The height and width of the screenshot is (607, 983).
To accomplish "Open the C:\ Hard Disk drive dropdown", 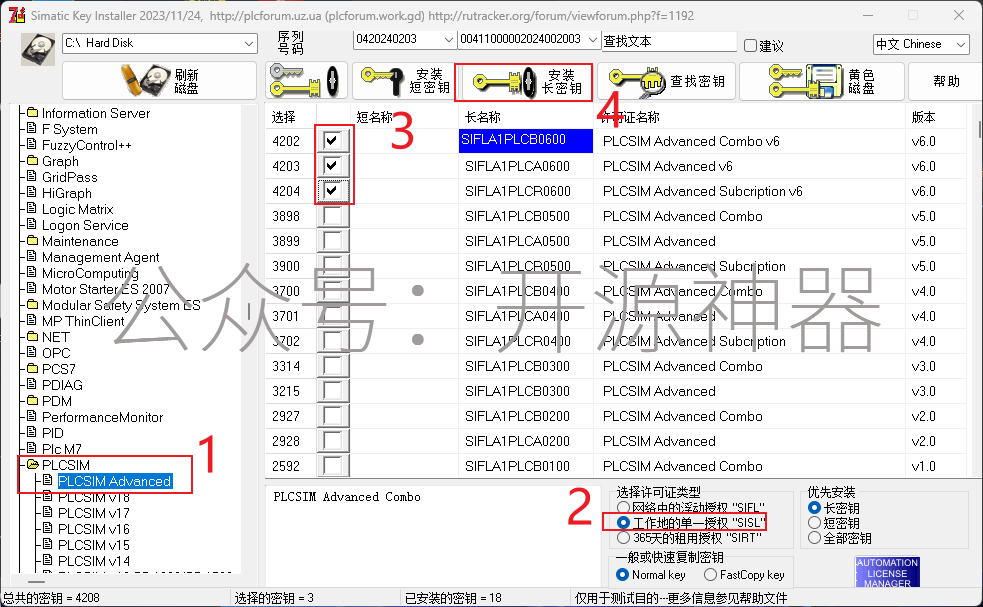I will [x=160, y=43].
